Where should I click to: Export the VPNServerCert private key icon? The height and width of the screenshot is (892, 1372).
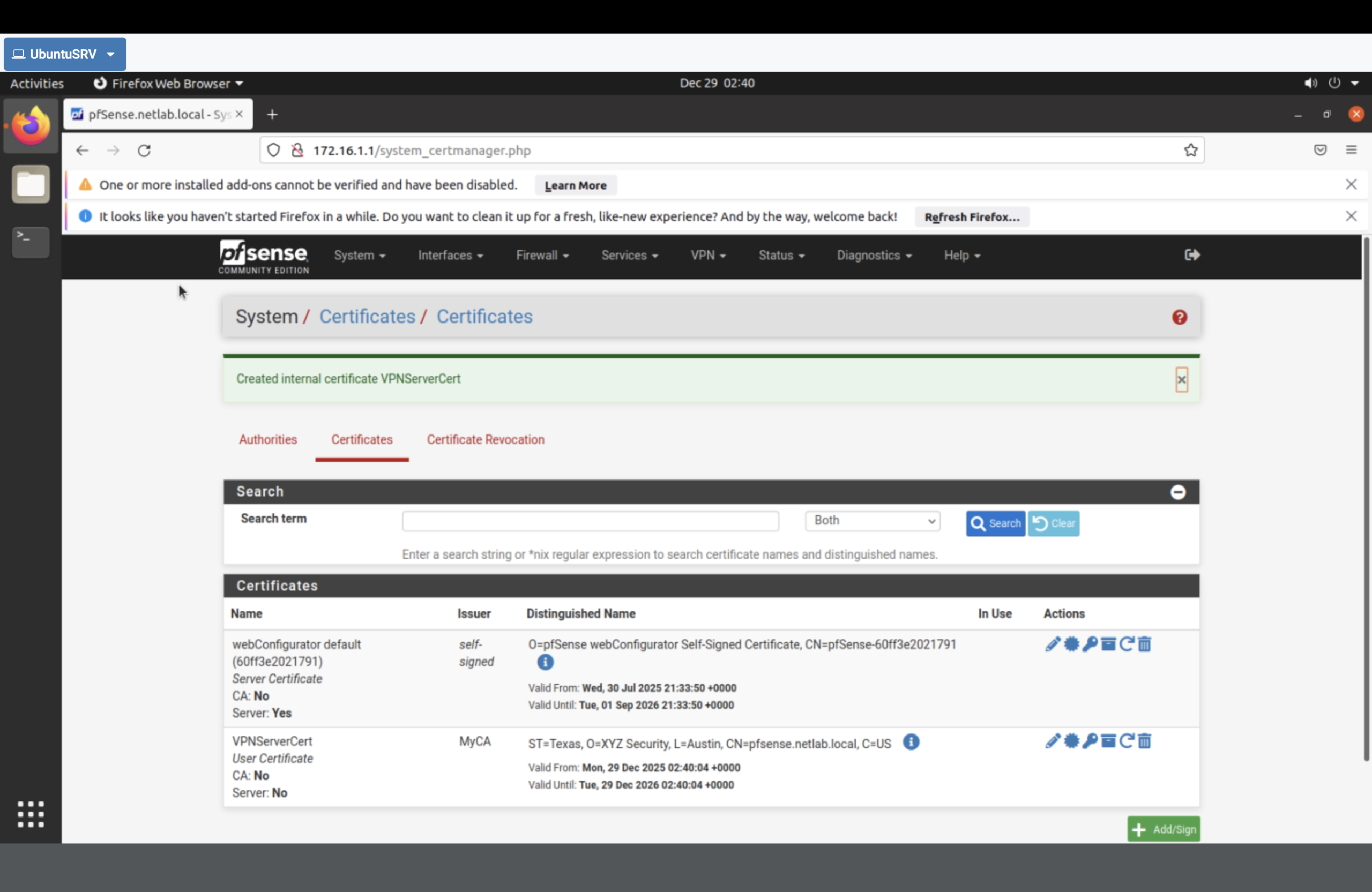pos(1090,741)
